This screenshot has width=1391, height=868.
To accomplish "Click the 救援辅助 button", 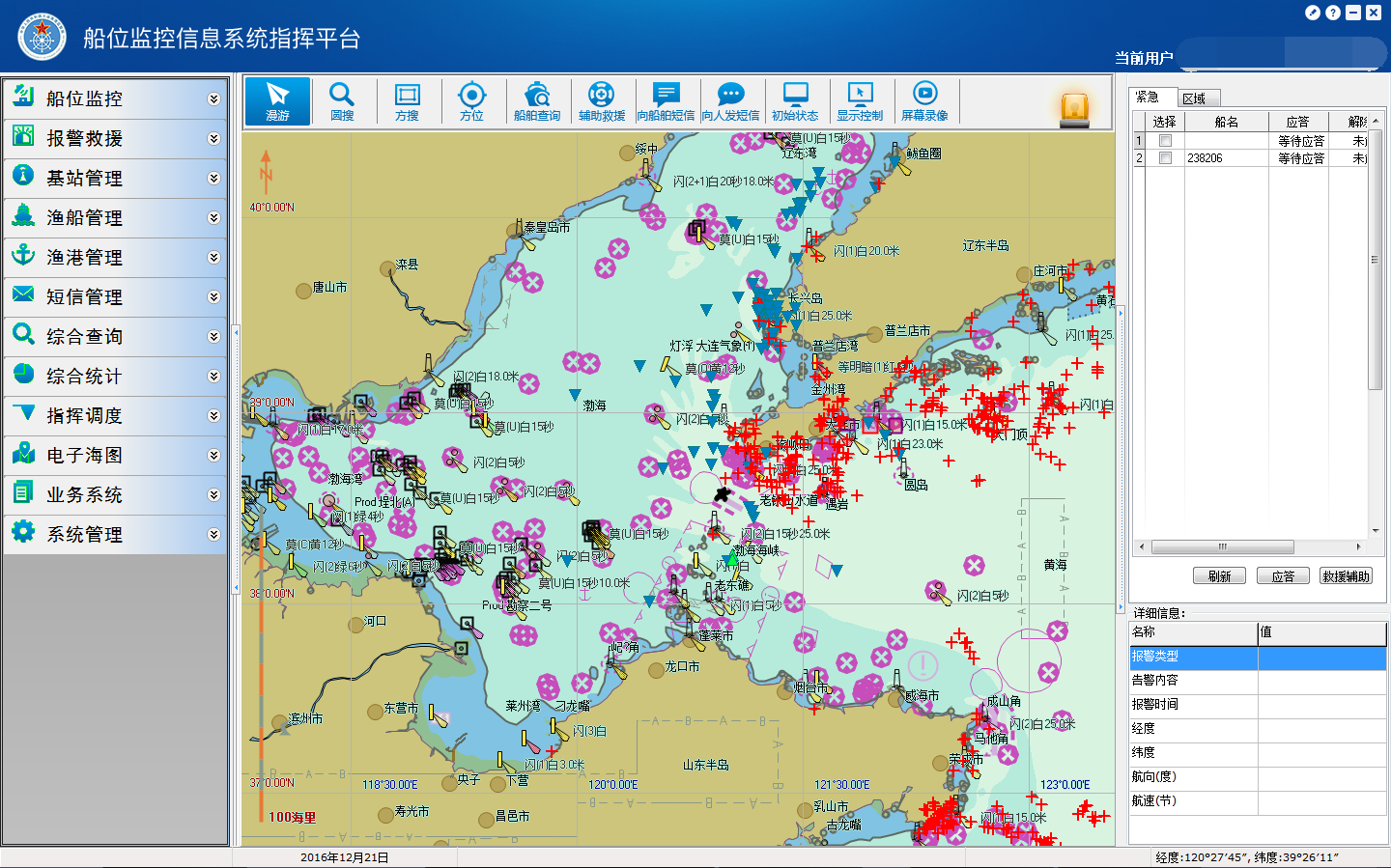I will click(1347, 575).
